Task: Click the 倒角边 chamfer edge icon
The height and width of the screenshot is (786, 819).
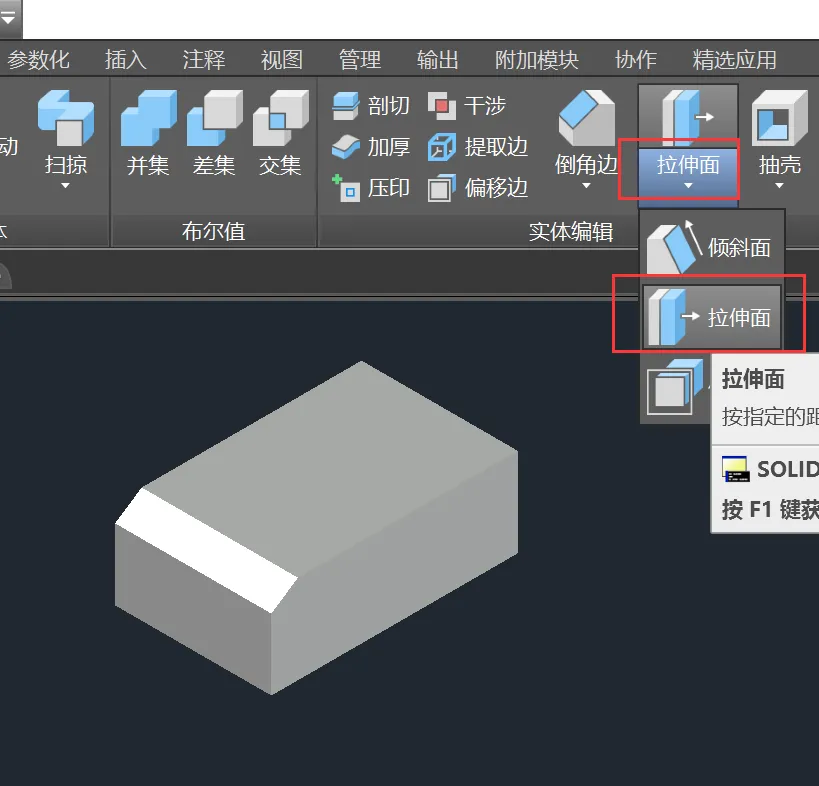Action: (587, 118)
